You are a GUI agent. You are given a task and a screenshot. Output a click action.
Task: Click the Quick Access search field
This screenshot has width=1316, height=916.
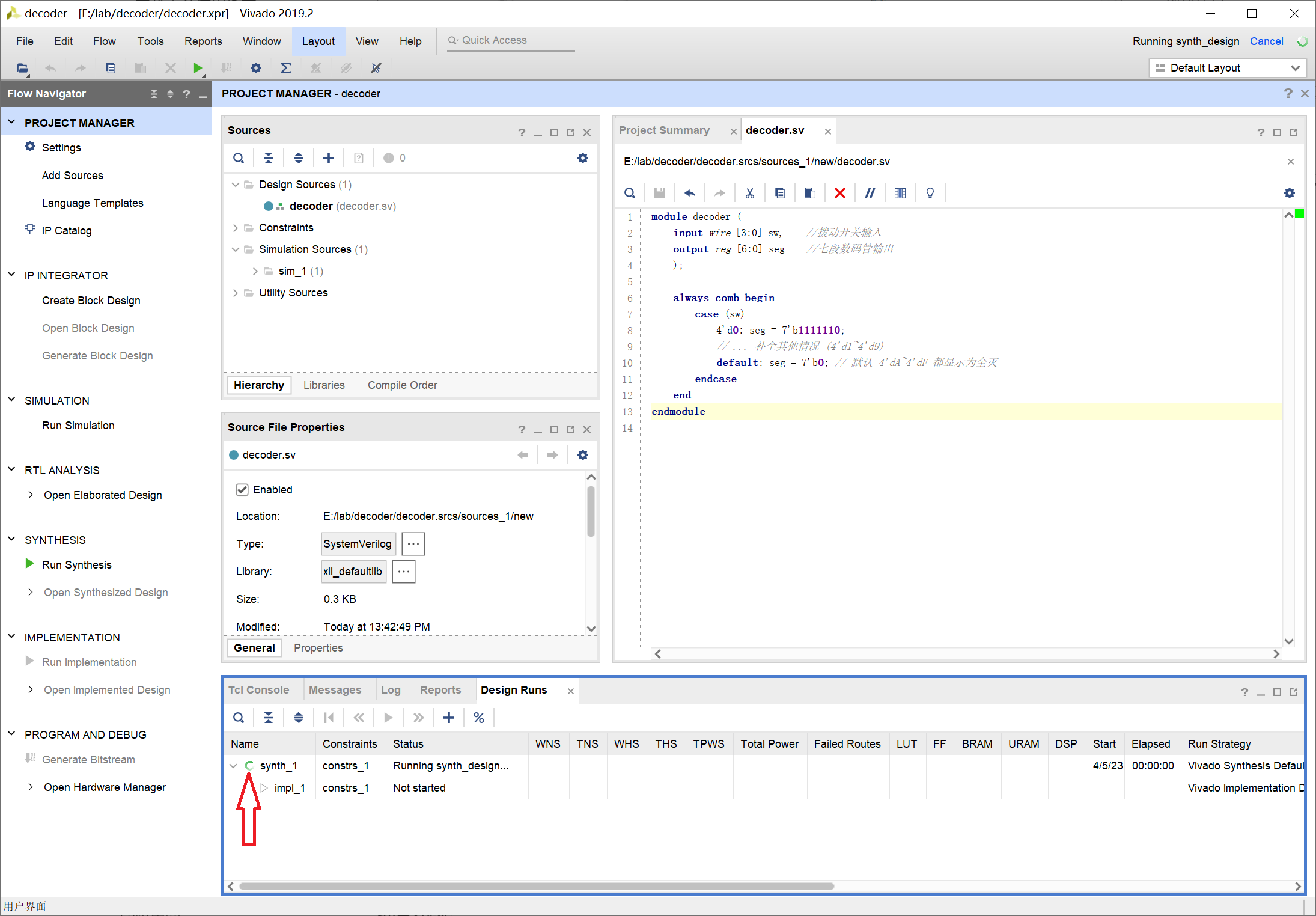click(x=511, y=40)
